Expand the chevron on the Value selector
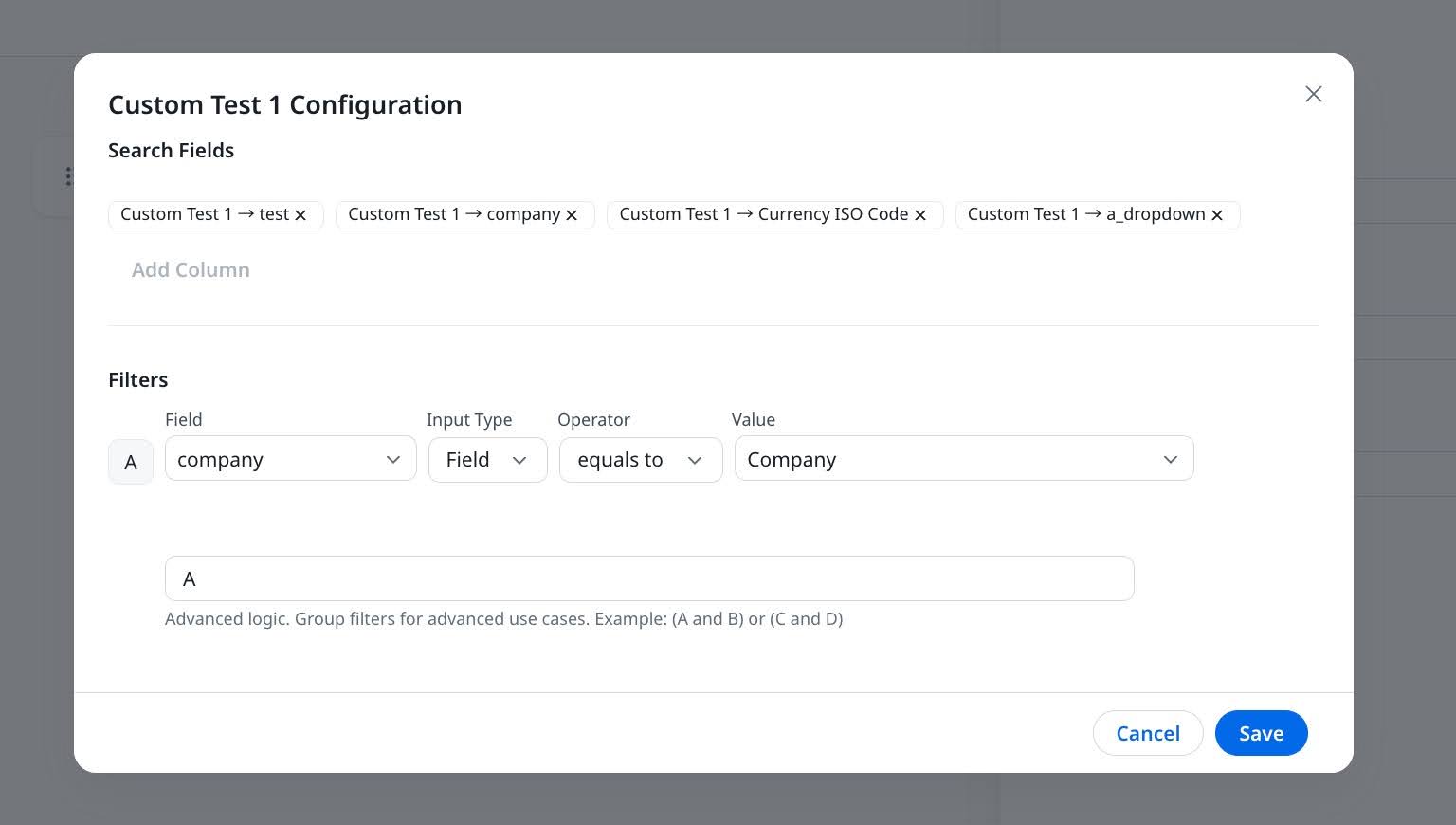The image size is (1456, 825). coord(1170,459)
